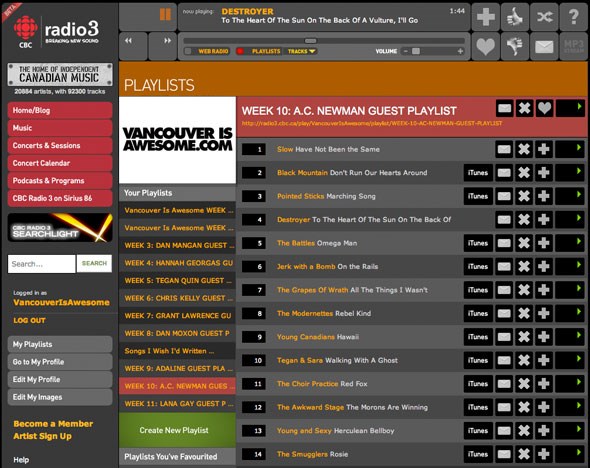Viewport: 590px width, 468px height.
Task: Open the Artist Sign Up link
Action: tap(43, 436)
